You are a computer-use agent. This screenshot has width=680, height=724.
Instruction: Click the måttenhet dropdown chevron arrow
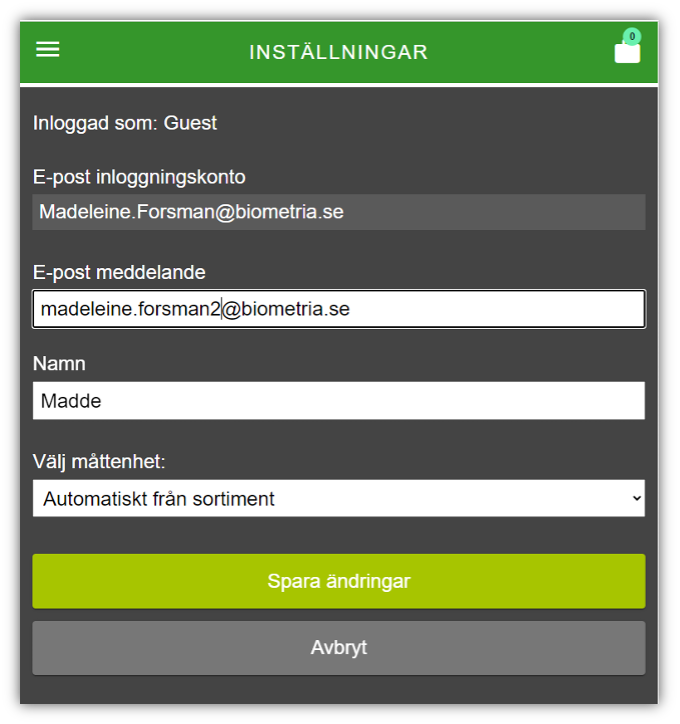click(637, 498)
